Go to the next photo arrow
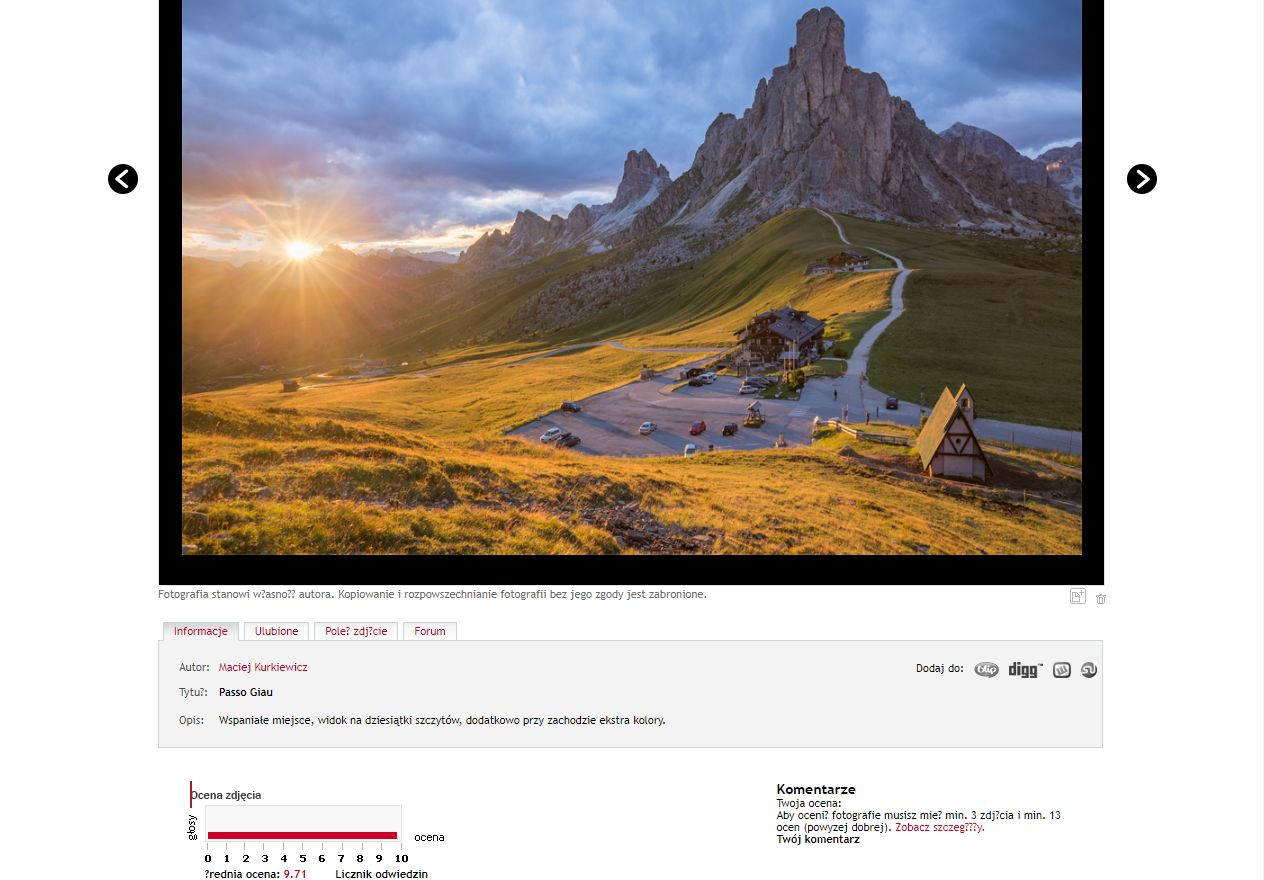This screenshot has width=1264, height=880. point(1142,179)
